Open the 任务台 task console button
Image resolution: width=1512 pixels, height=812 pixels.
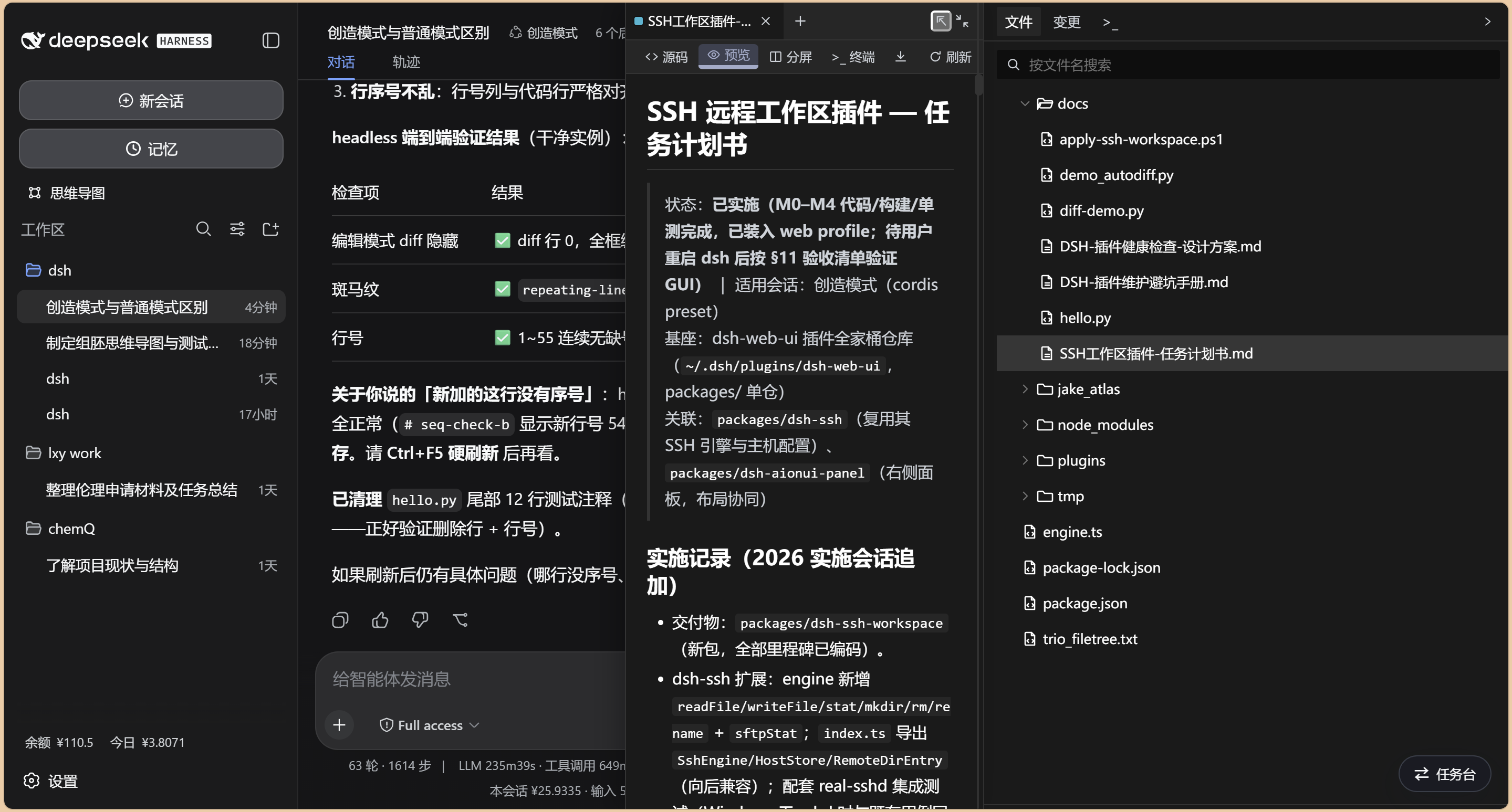[1445, 774]
